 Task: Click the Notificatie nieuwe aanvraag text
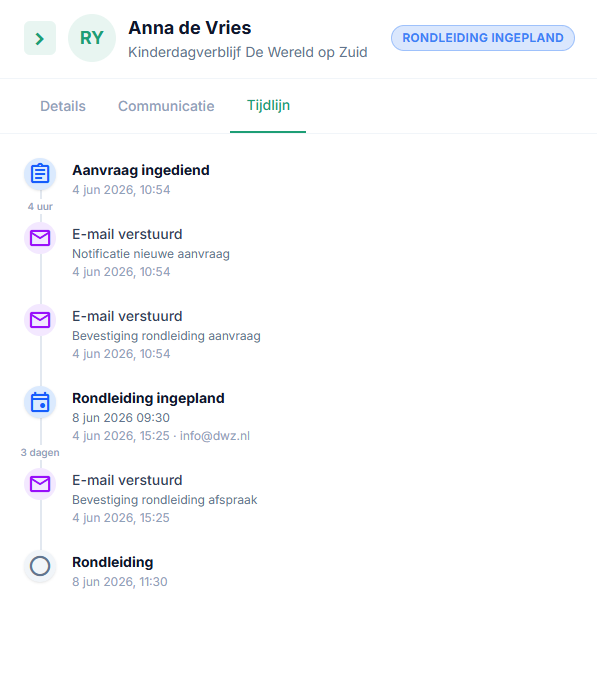(151, 254)
